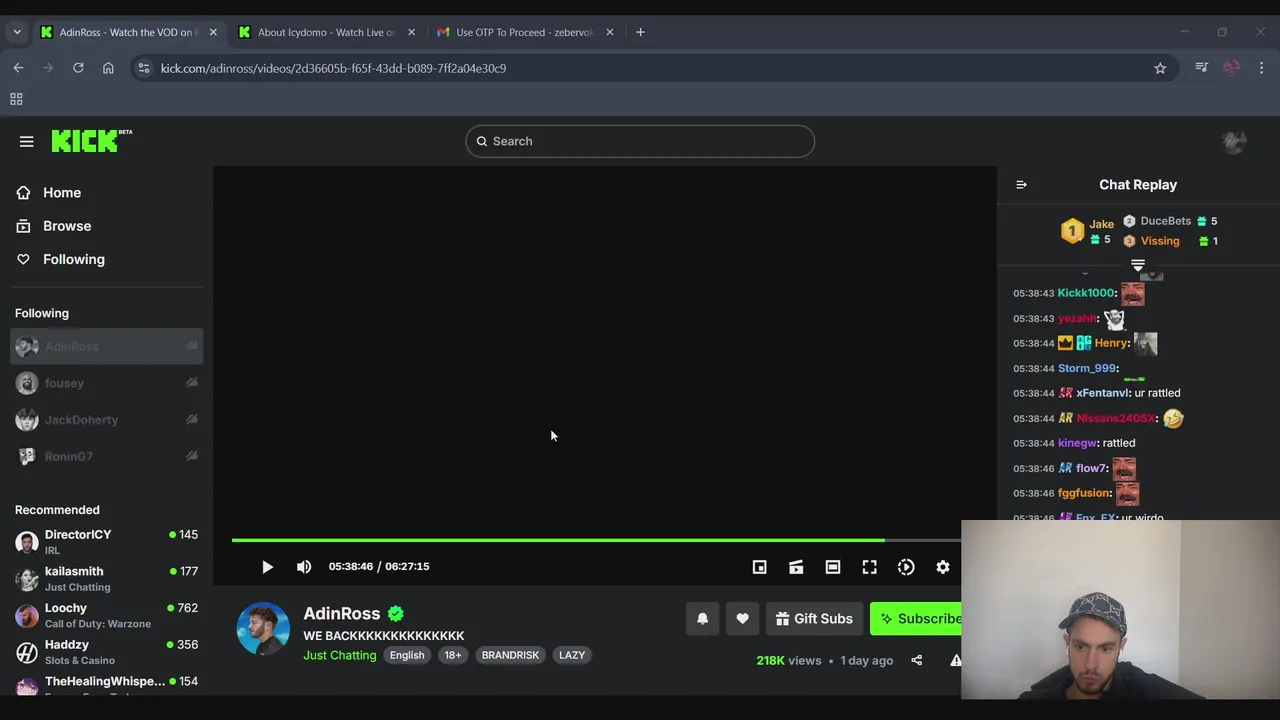The width and height of the screenshot is (1280, 720).
Task: Open the user profile avatar menu
Action: coord(1234,141)
